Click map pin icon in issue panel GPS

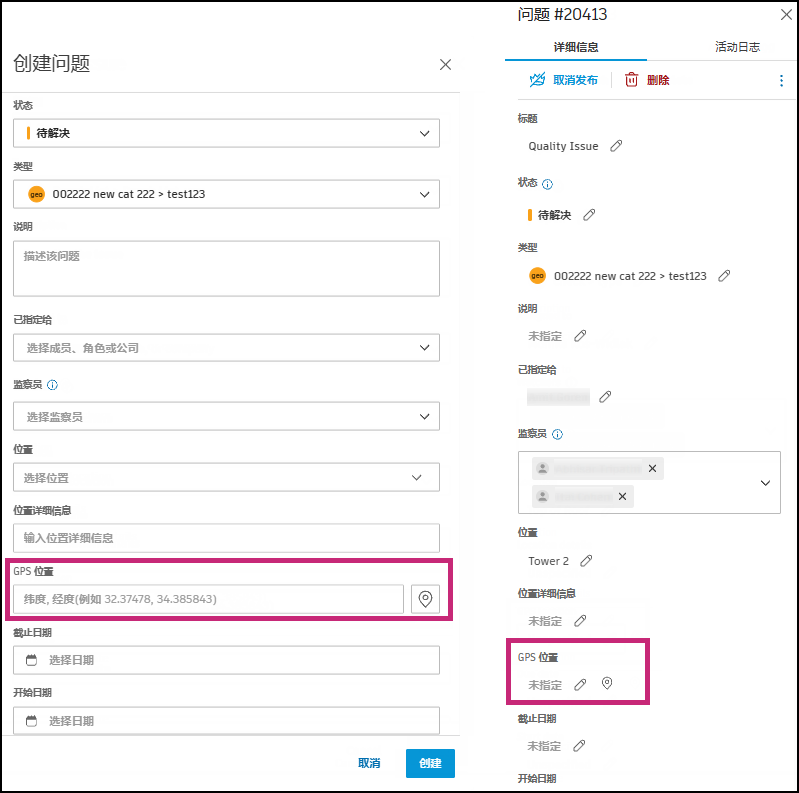coord(607,683)
